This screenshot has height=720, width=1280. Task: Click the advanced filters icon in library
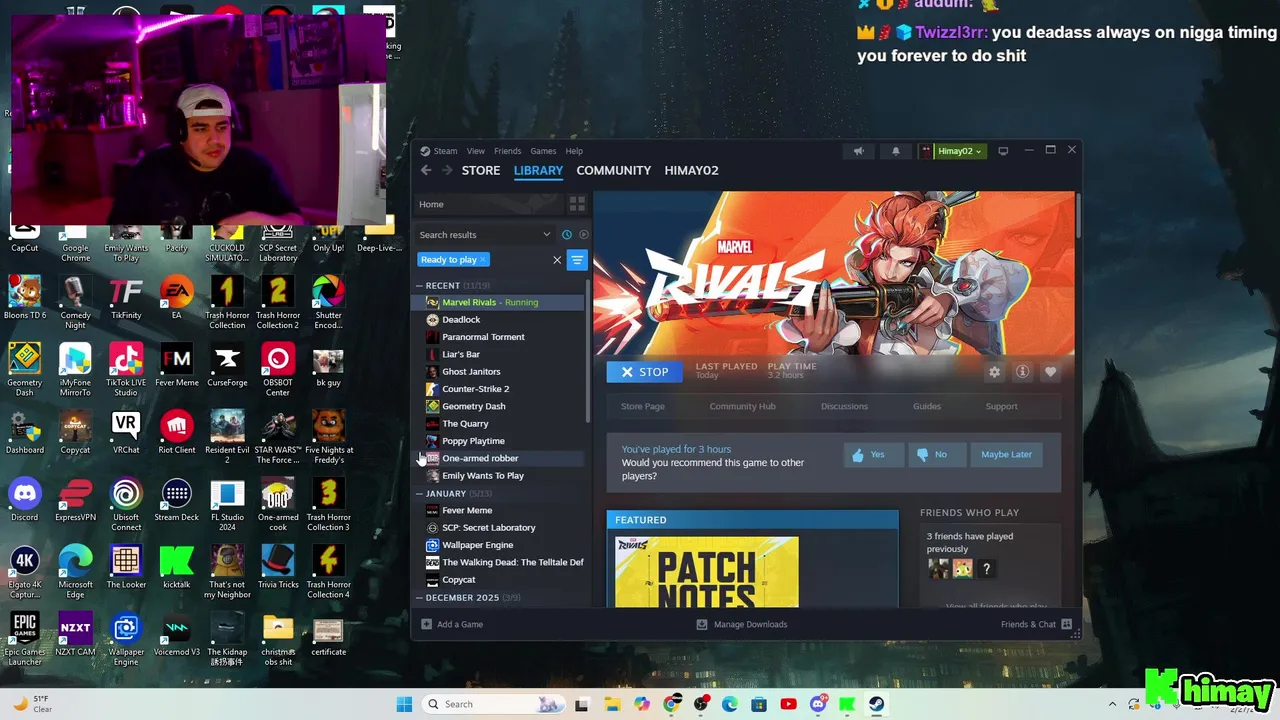(x=577, y=260)
